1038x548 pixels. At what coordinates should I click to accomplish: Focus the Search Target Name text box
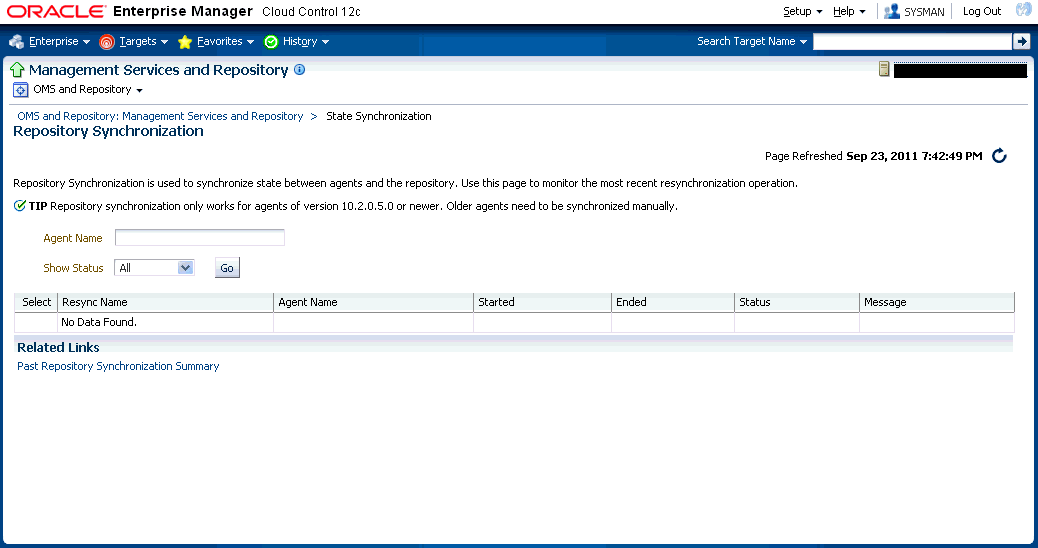pyautogui.click(x=912, y=42)
